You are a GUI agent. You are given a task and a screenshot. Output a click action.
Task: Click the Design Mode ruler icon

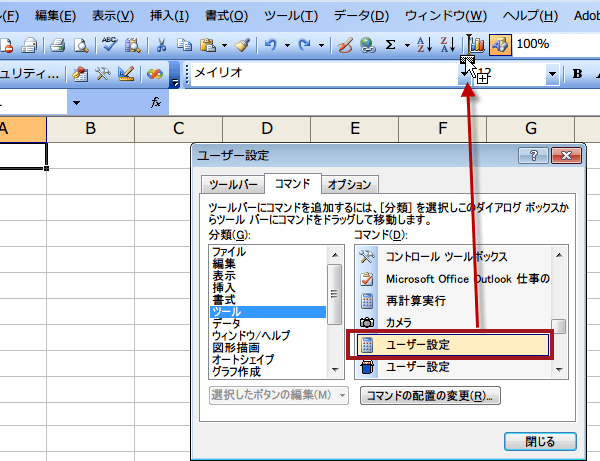point(126,74)
